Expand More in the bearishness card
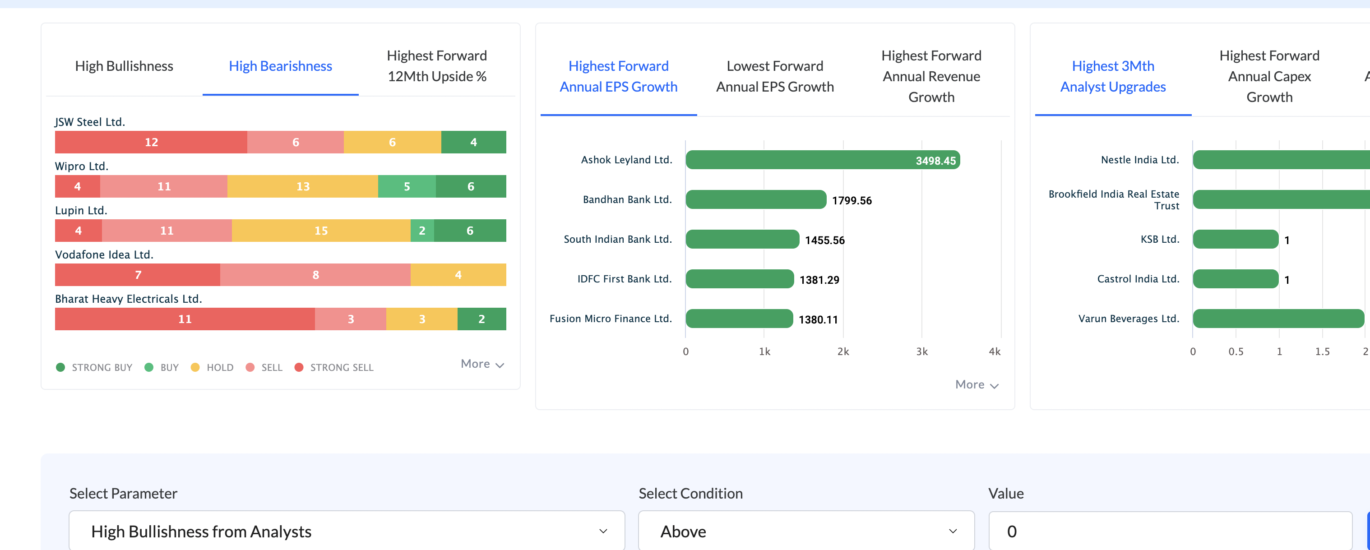The width and height of the screenshot is (1370, 550). pos(482,364)
